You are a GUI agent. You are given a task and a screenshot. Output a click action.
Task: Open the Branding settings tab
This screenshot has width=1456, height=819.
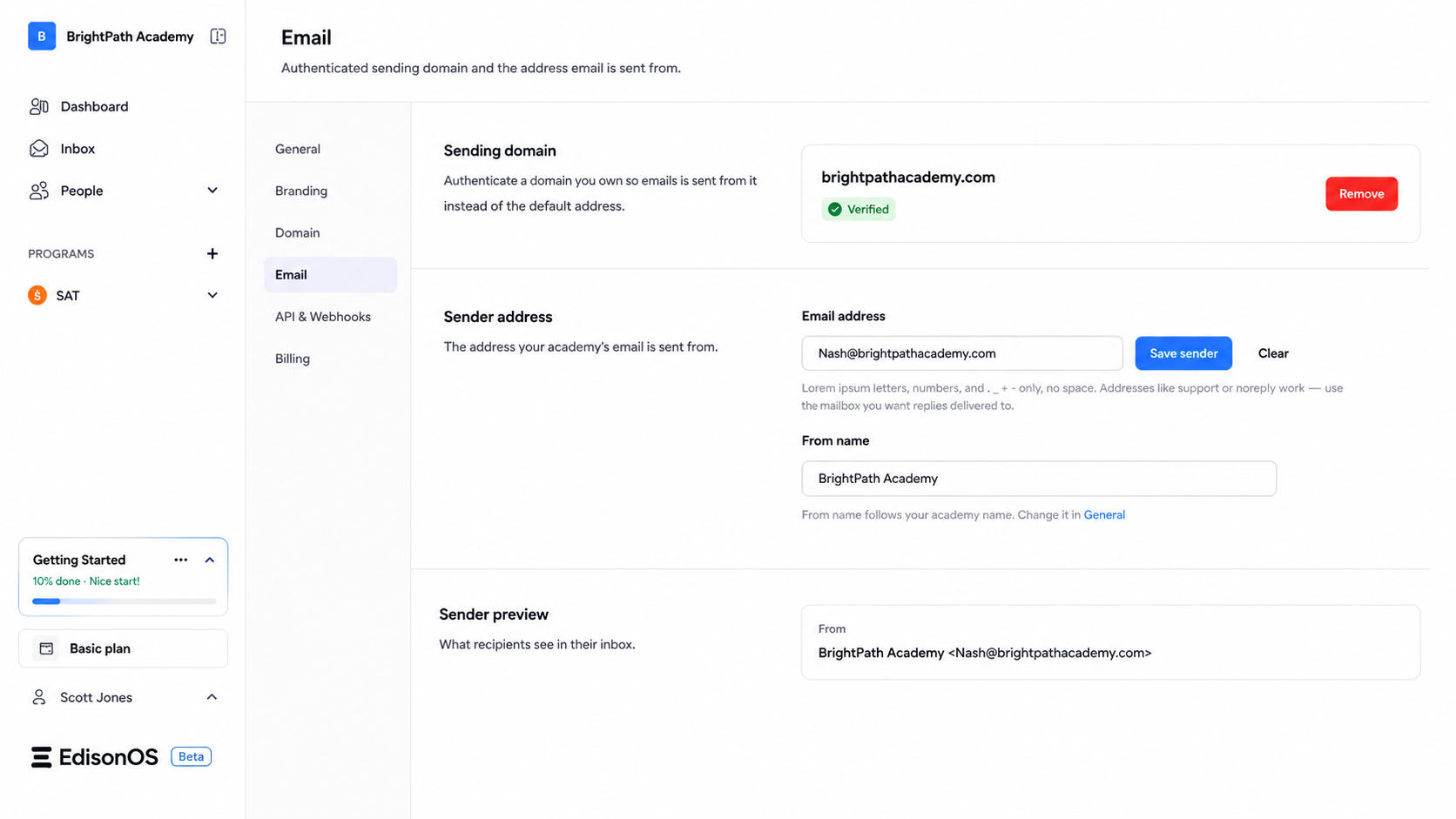(x=331, y=191)
